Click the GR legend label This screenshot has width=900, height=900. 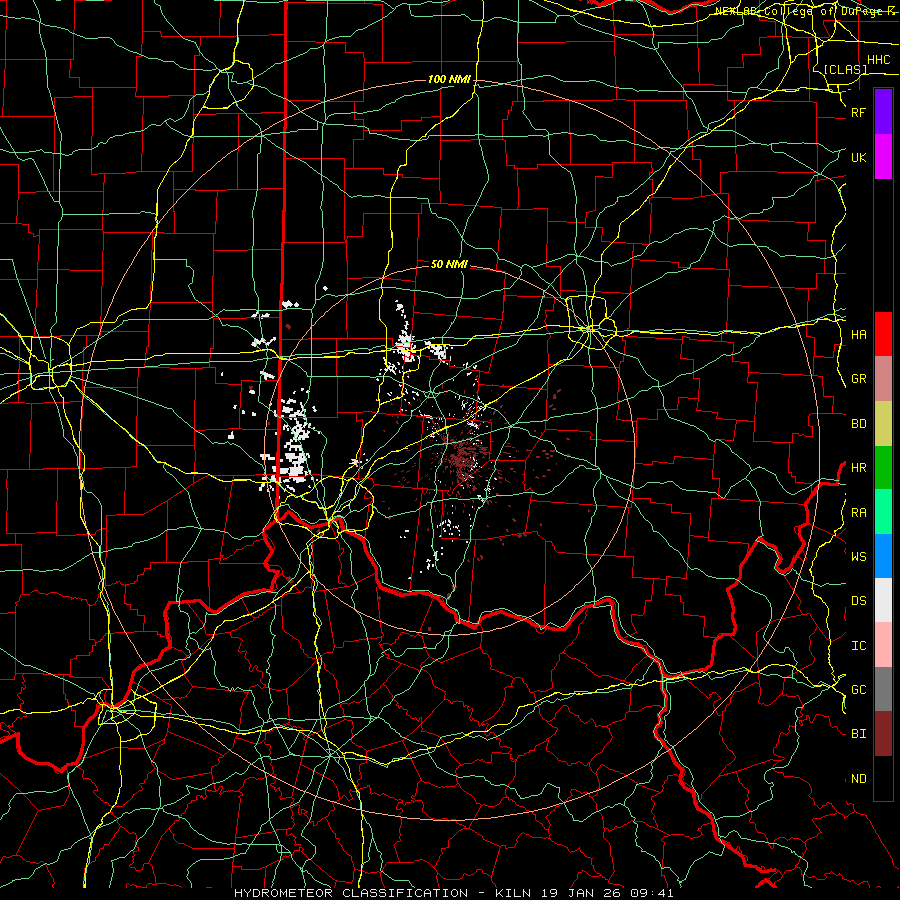pos(858,379)
